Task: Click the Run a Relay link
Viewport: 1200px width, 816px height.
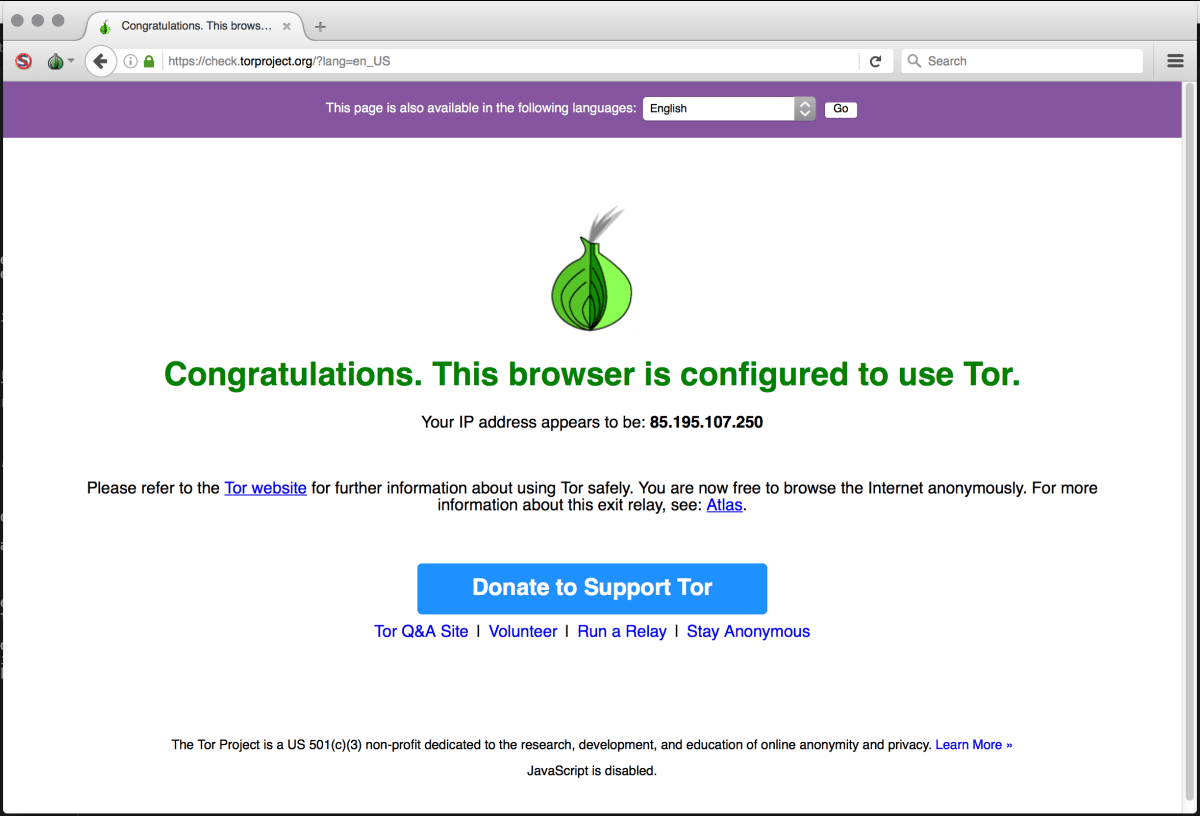Action: tap(622, 631)
